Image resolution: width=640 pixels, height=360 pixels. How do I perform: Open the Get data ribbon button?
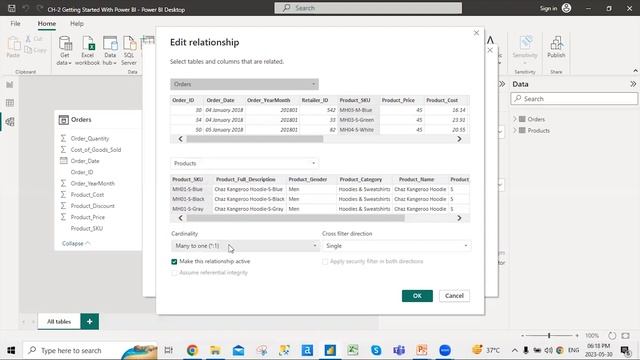coord(64,51)
